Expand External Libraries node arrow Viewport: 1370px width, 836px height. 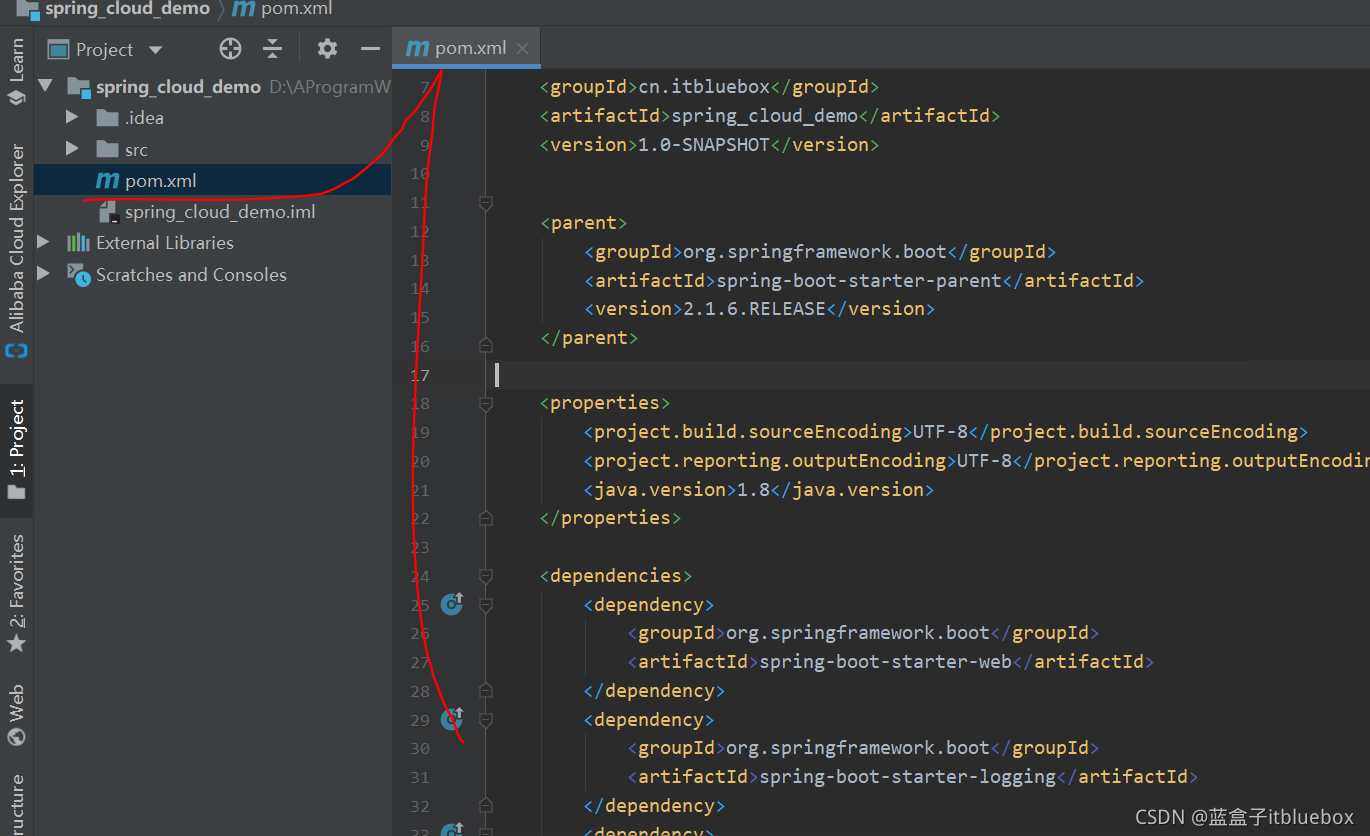pyautogui.click(x=43, y=242)
